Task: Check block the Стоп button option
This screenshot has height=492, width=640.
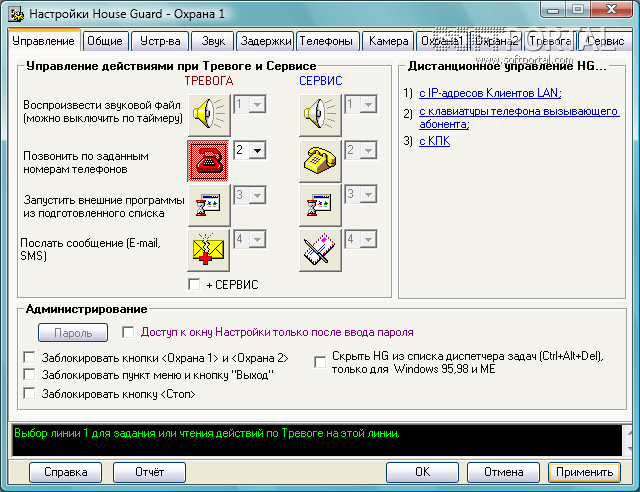Action: (x=29, y=393)
